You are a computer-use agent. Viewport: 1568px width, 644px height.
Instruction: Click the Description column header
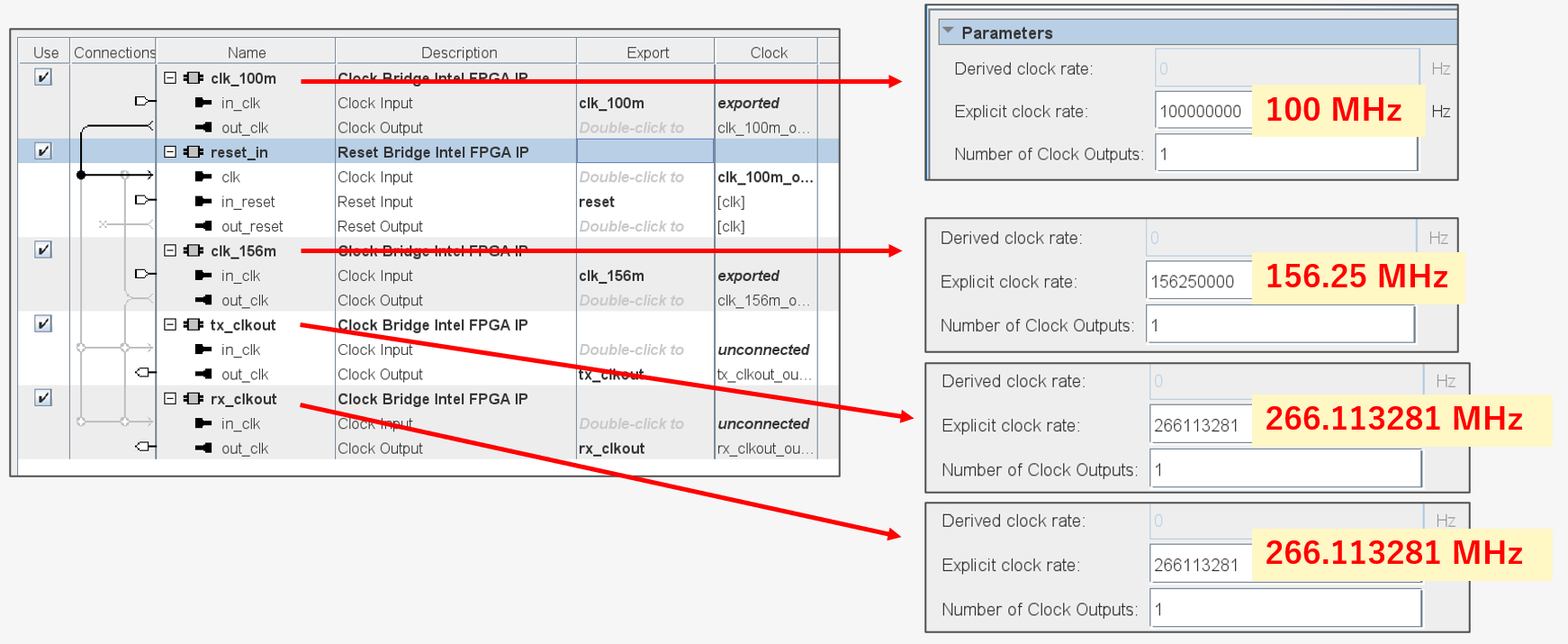[458, 52]
